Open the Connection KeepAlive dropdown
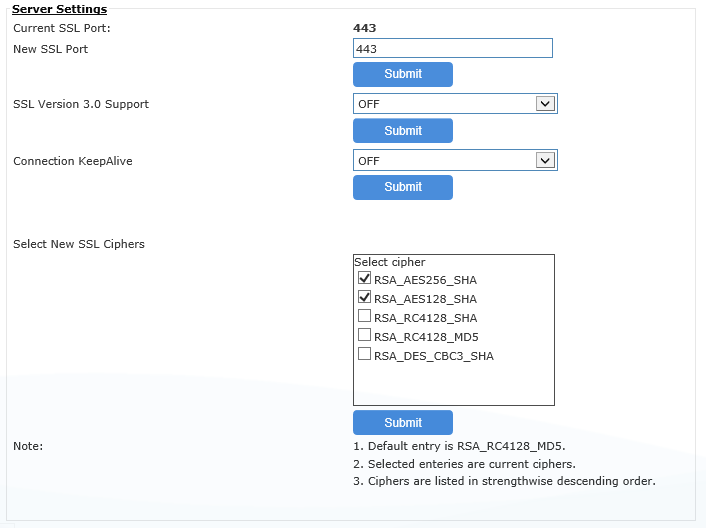Screen dimensions: 706x528 tap(455, 160)
